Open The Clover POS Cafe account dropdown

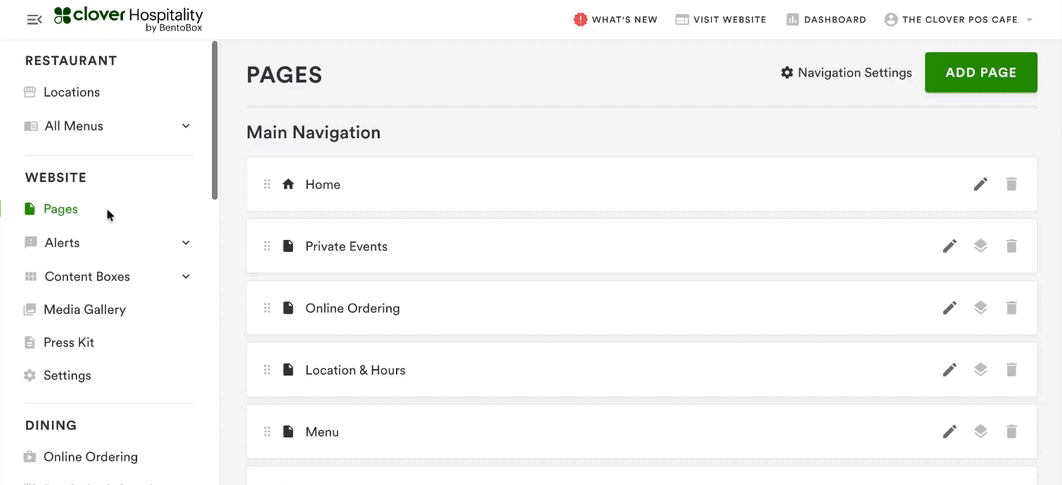point(959,19)
